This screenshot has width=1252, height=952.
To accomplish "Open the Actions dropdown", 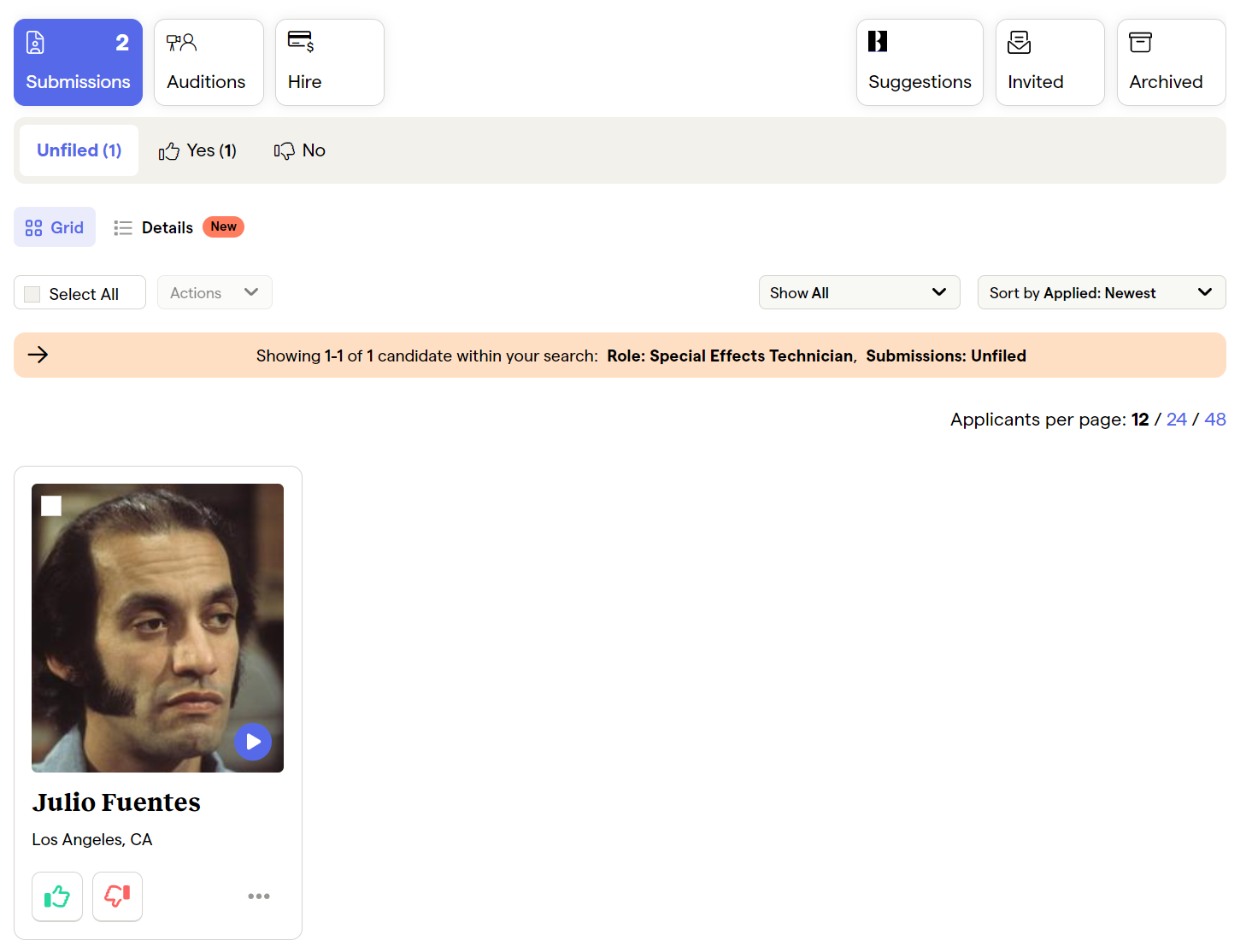I will (x=215, y=292).
